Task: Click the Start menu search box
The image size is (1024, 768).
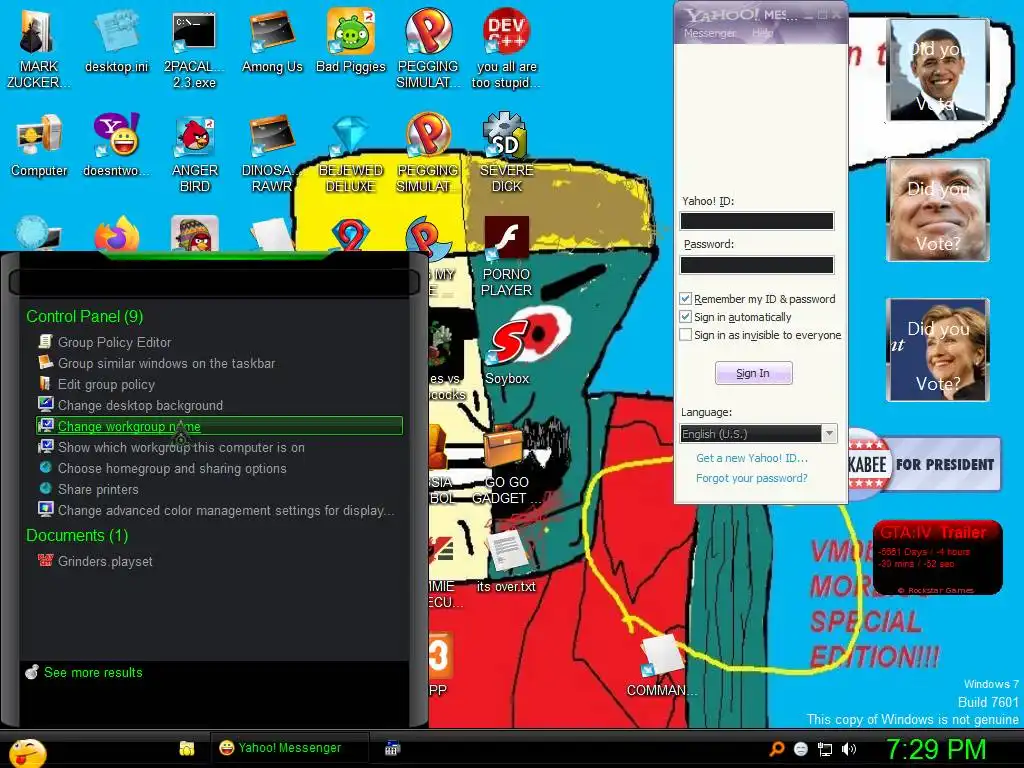Action: tap(214, 283)
